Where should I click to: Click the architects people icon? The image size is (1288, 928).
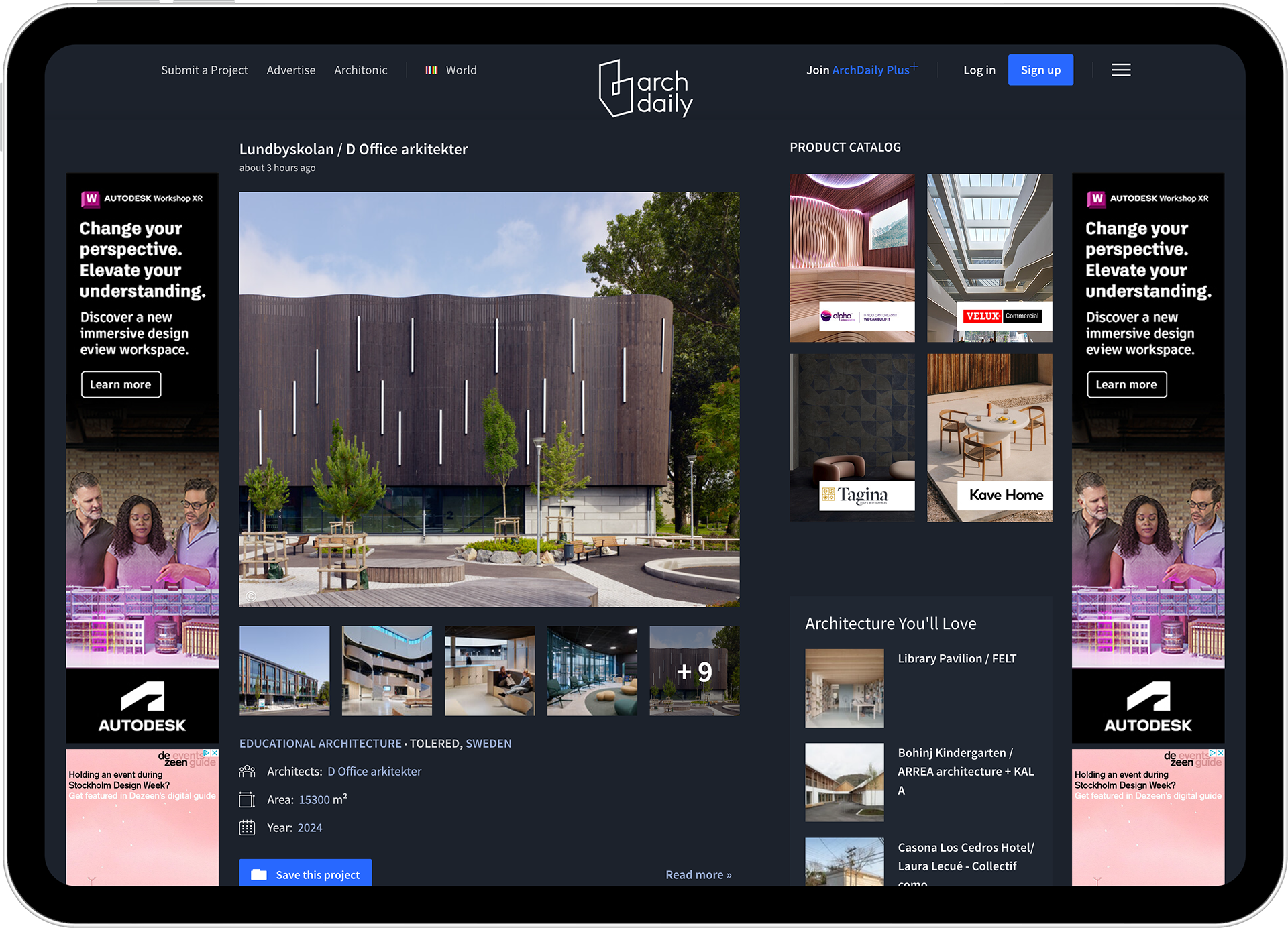(247, 772)
